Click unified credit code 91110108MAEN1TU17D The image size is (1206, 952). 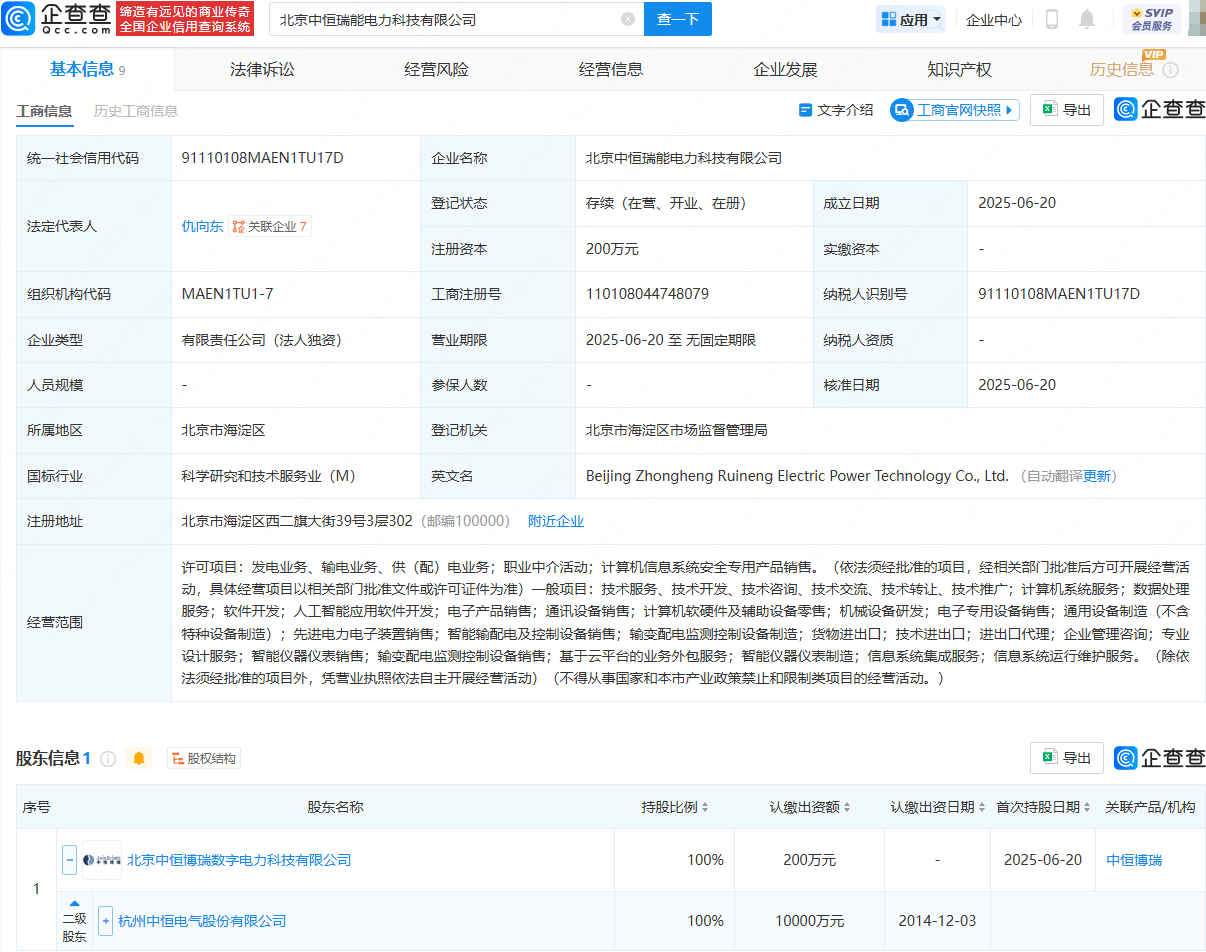pyautogui.click(x=262, y=158)
